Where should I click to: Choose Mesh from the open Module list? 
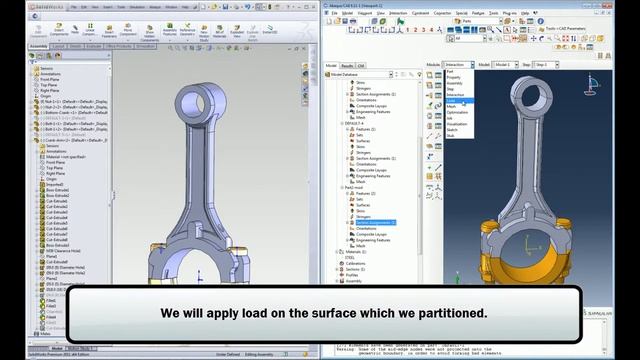click(460, 107)
